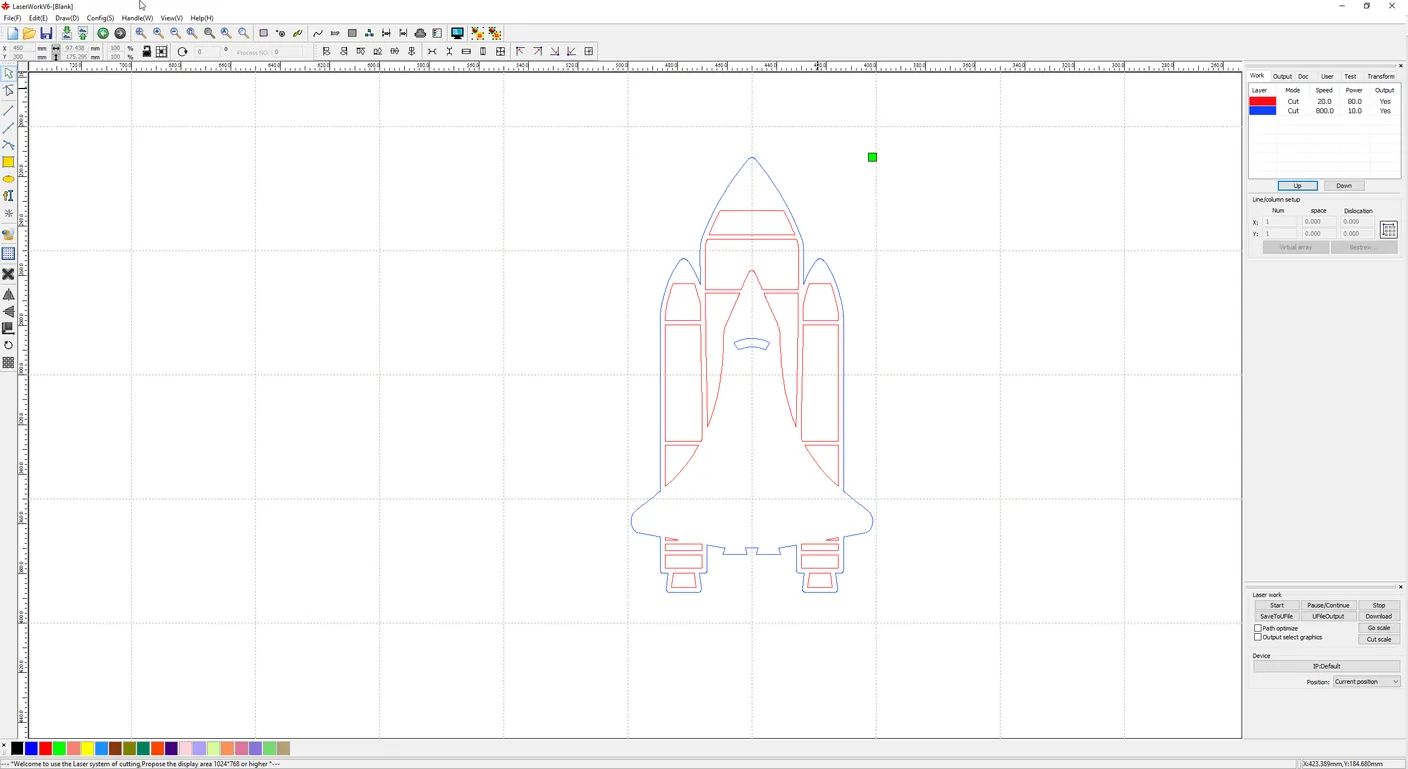Click the IP:Default device button

1326,666
